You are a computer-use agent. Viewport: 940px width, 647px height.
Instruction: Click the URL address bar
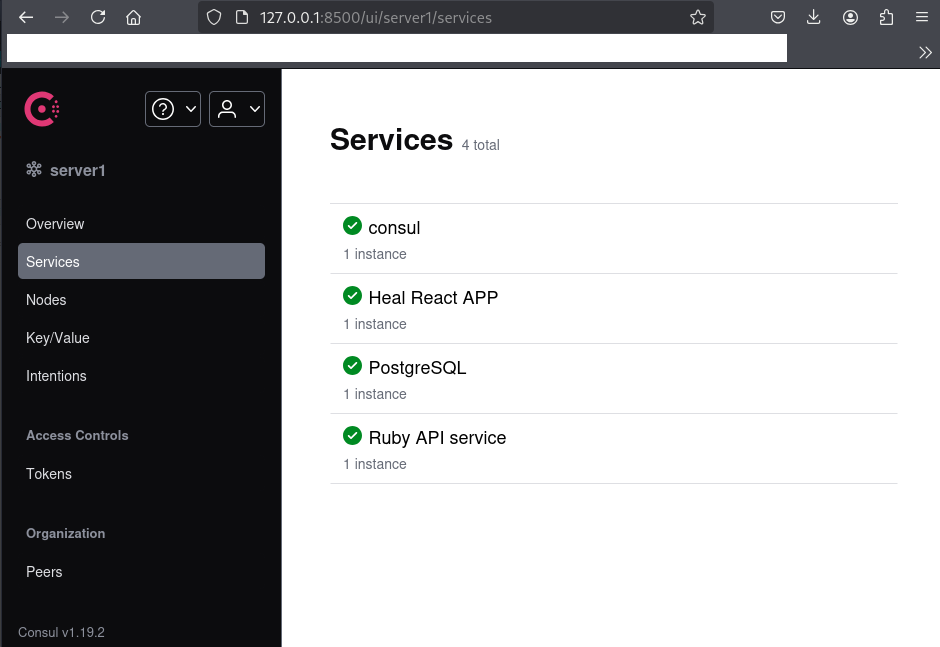click(x=450, y=17)
